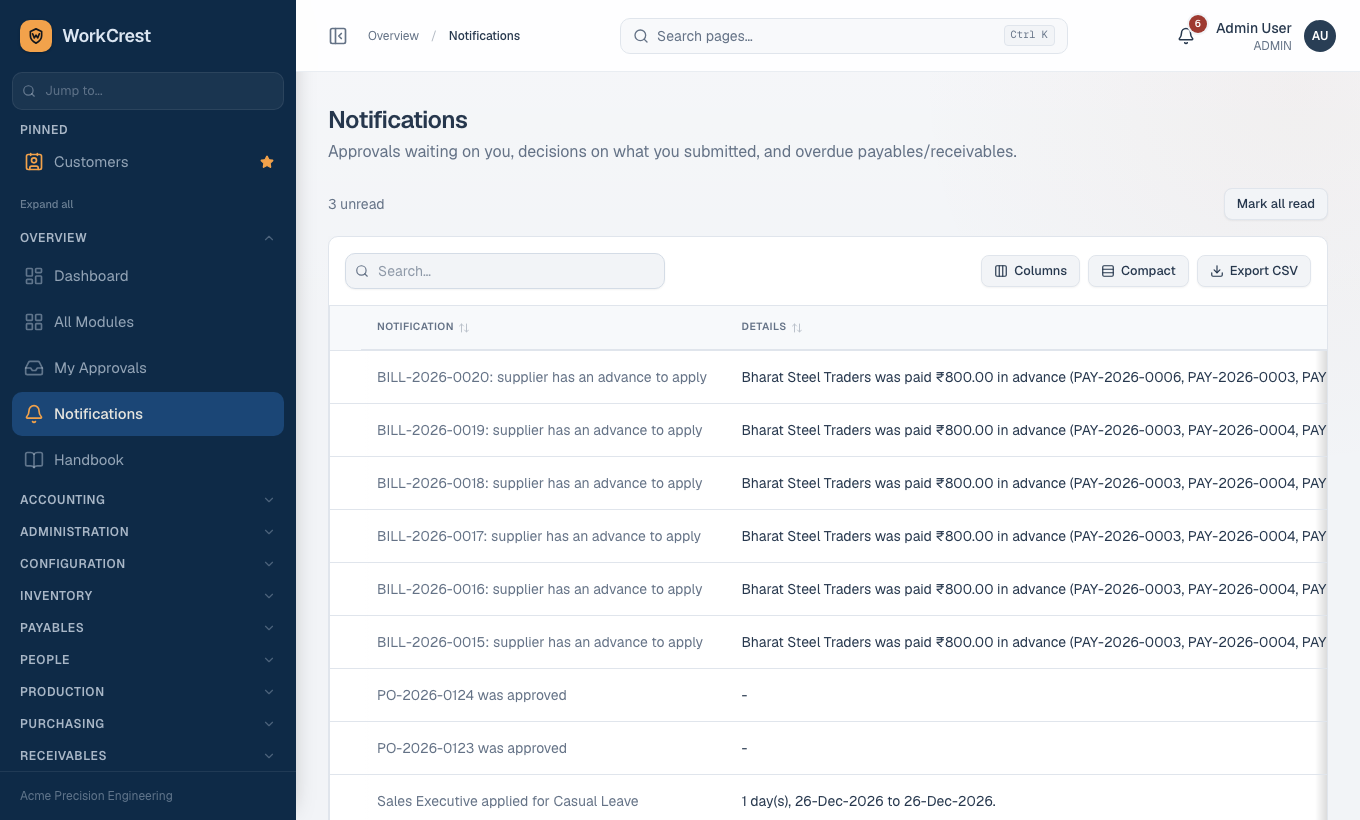Collapse the sidebar panel icon
The image size is (1360, 820).
338,36
